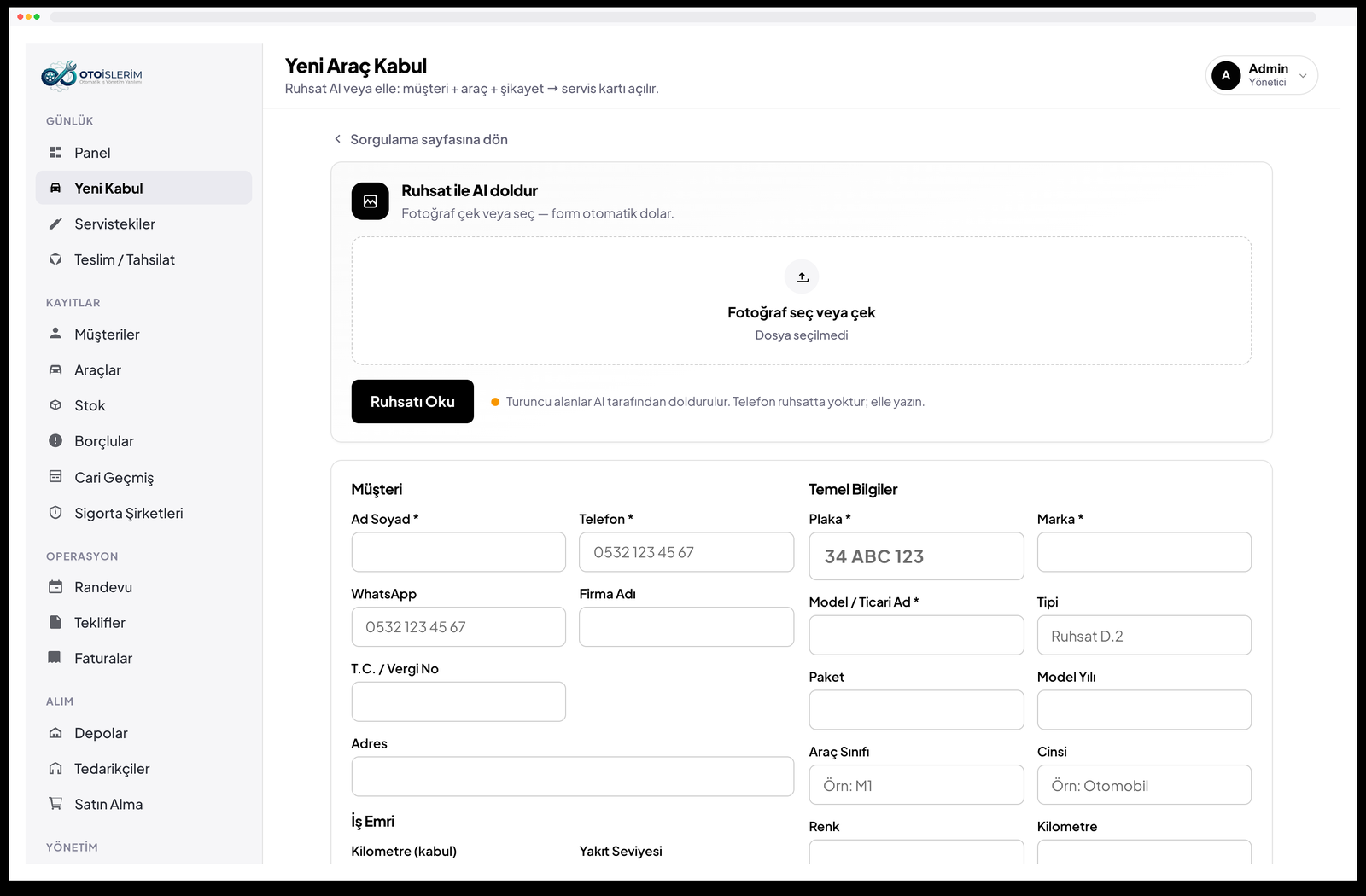Open the Müşteriler person icon
Viewport: 1366px width, 896px height.
point(55,334)
